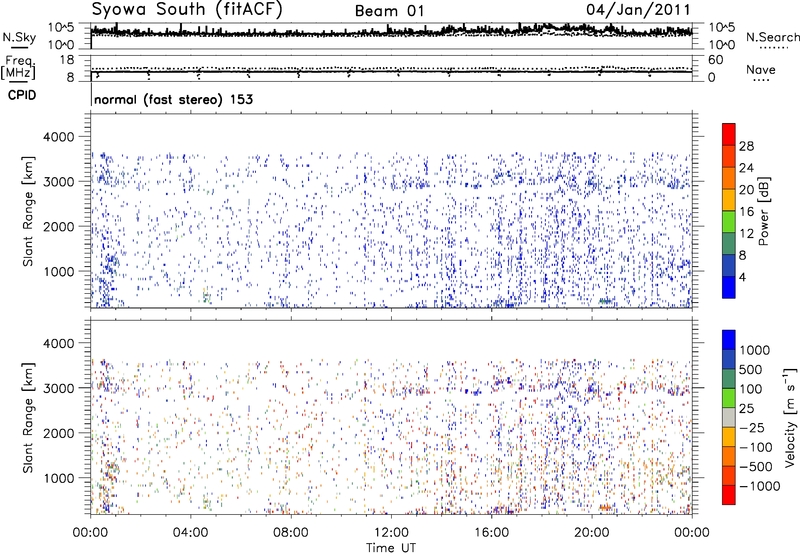
Task: Click the 04:00 time tick label
Action: pos(191,533)
